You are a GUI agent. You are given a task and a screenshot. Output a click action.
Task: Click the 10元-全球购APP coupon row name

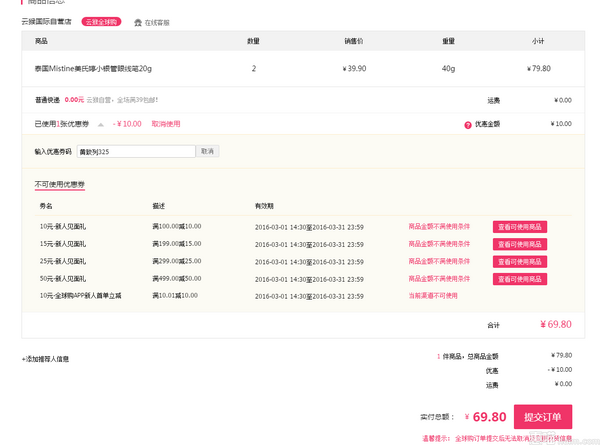click(x=80, y=295)
